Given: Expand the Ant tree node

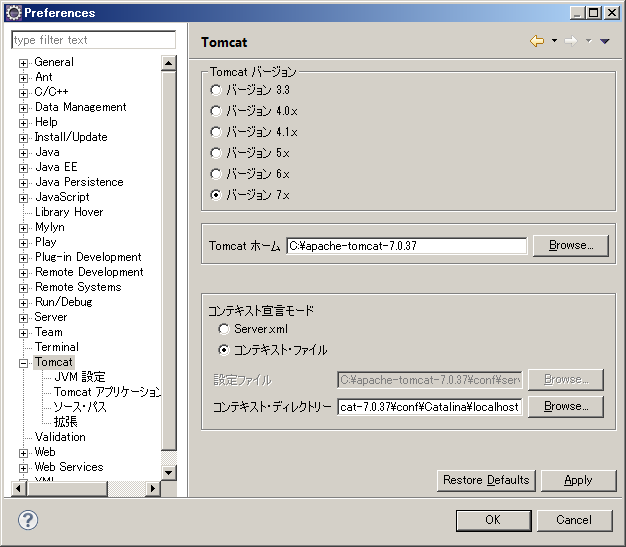Looking at the screenshot, I should tap(24, 78).
